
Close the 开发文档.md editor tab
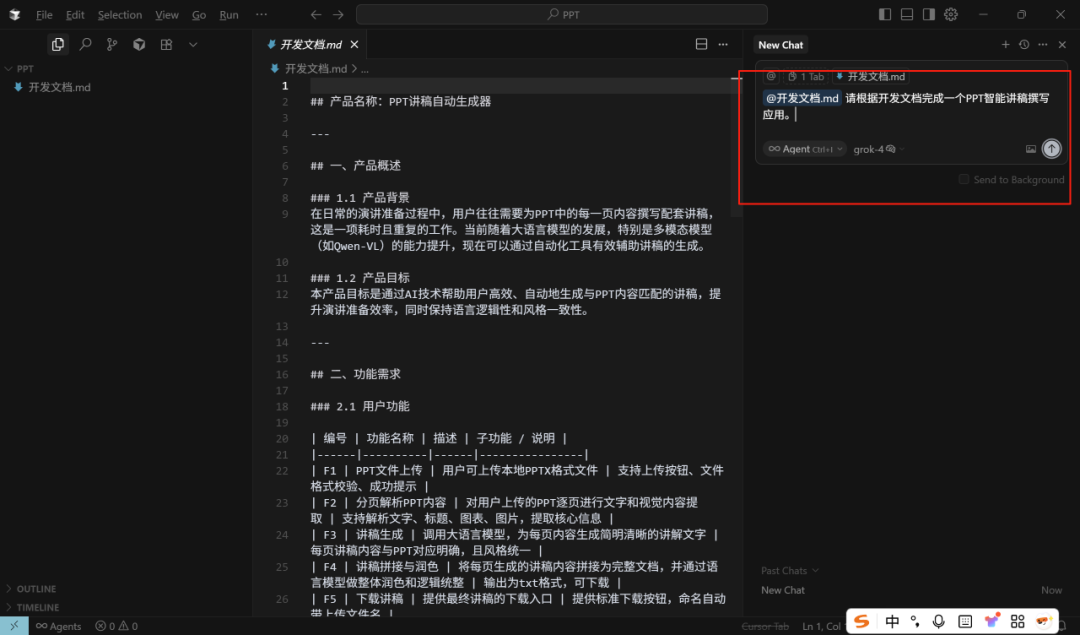coord(354,44)
